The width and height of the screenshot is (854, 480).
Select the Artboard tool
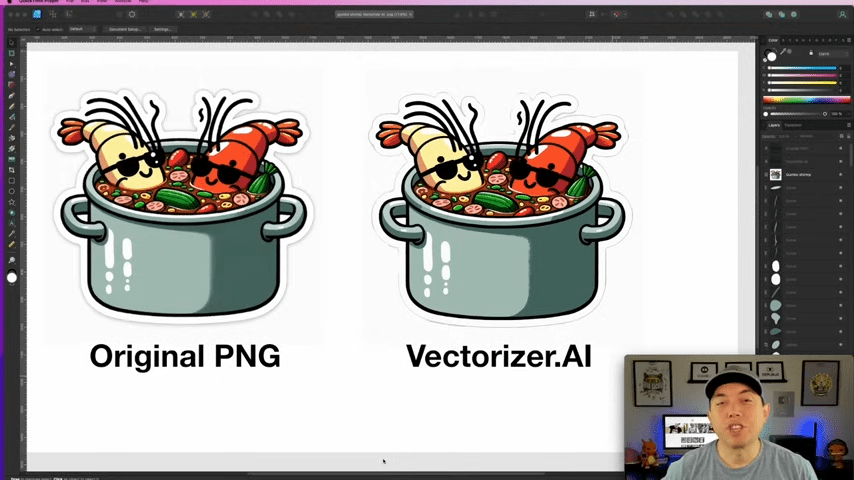(11, 53)
